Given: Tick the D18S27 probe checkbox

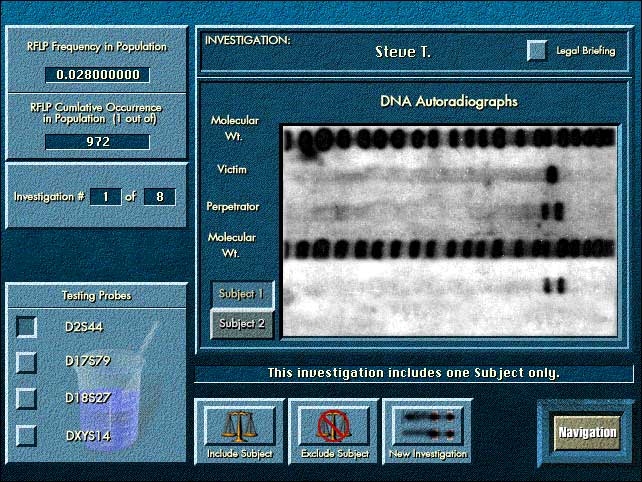Looking at the screenshot, I should tap(26, 398).
